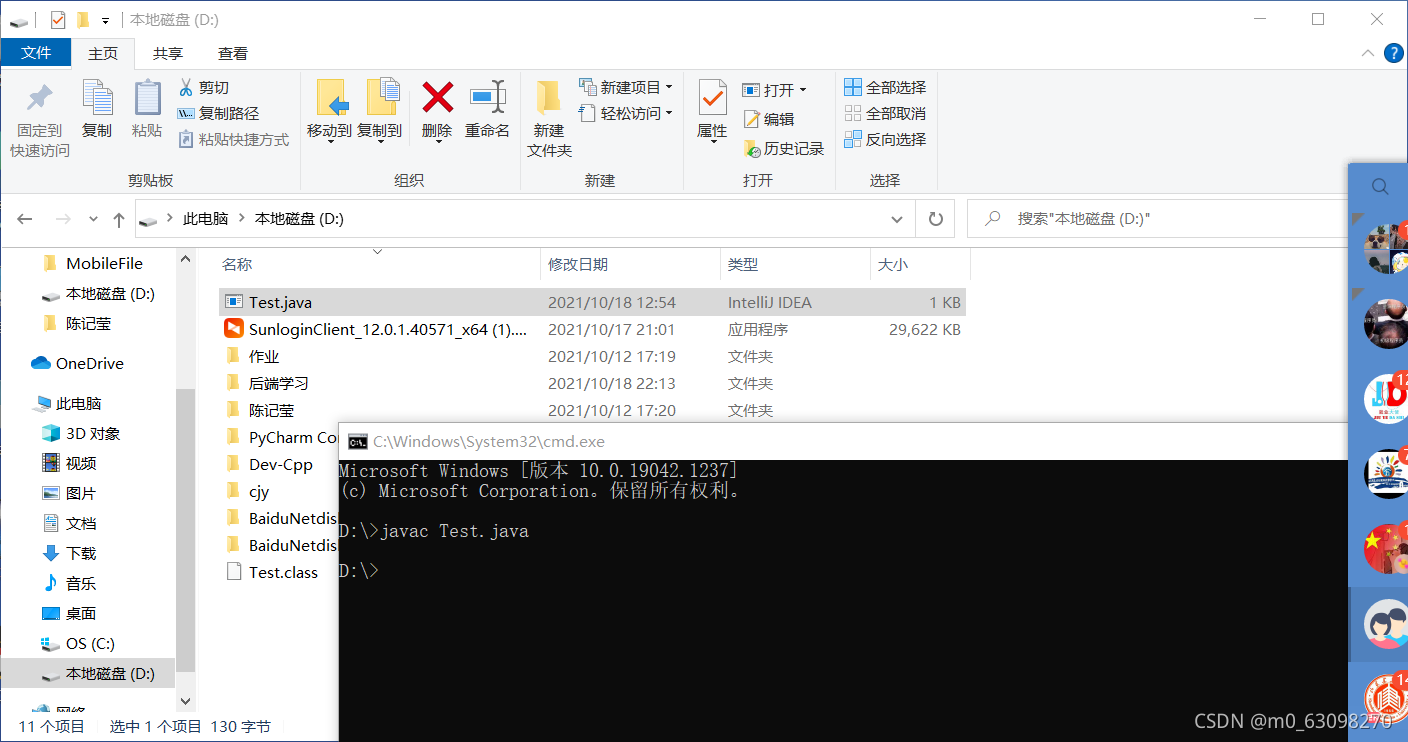Viewport: 1408px width, 742px height.
Task: Switch to the Share (共享) tab
Action: (168, 53)
